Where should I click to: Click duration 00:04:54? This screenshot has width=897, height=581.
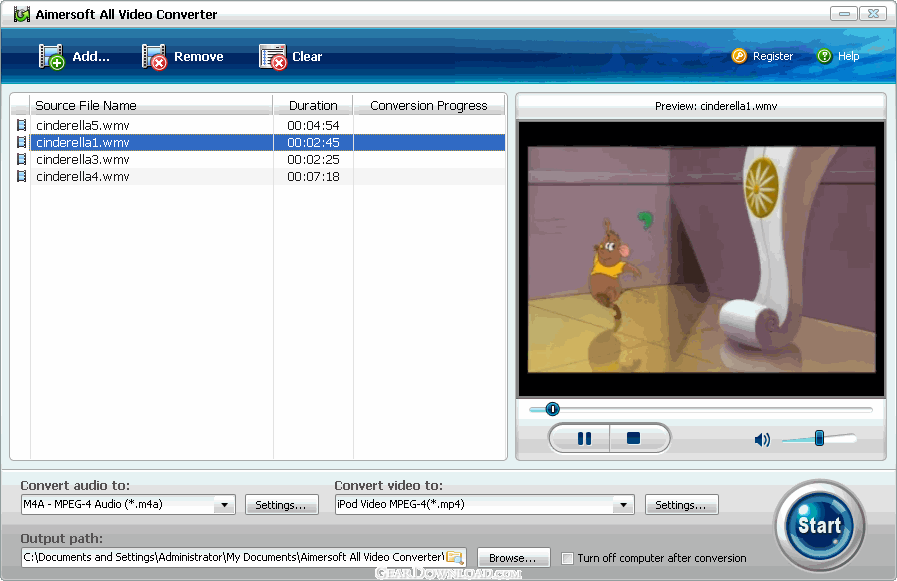click(x=313, y=125)
